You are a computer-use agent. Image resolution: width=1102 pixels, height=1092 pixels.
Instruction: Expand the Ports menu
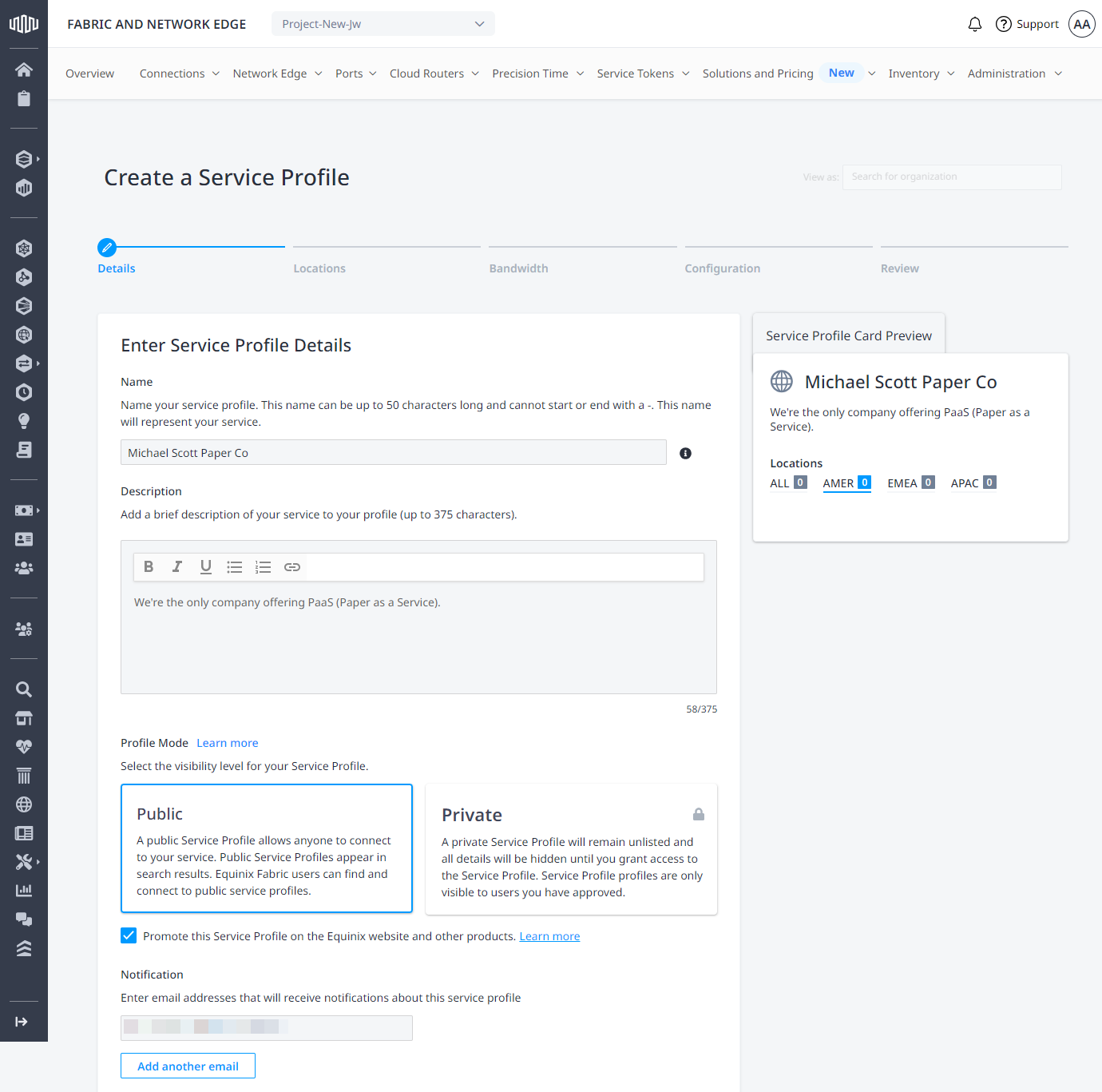[x=356, y=73]
